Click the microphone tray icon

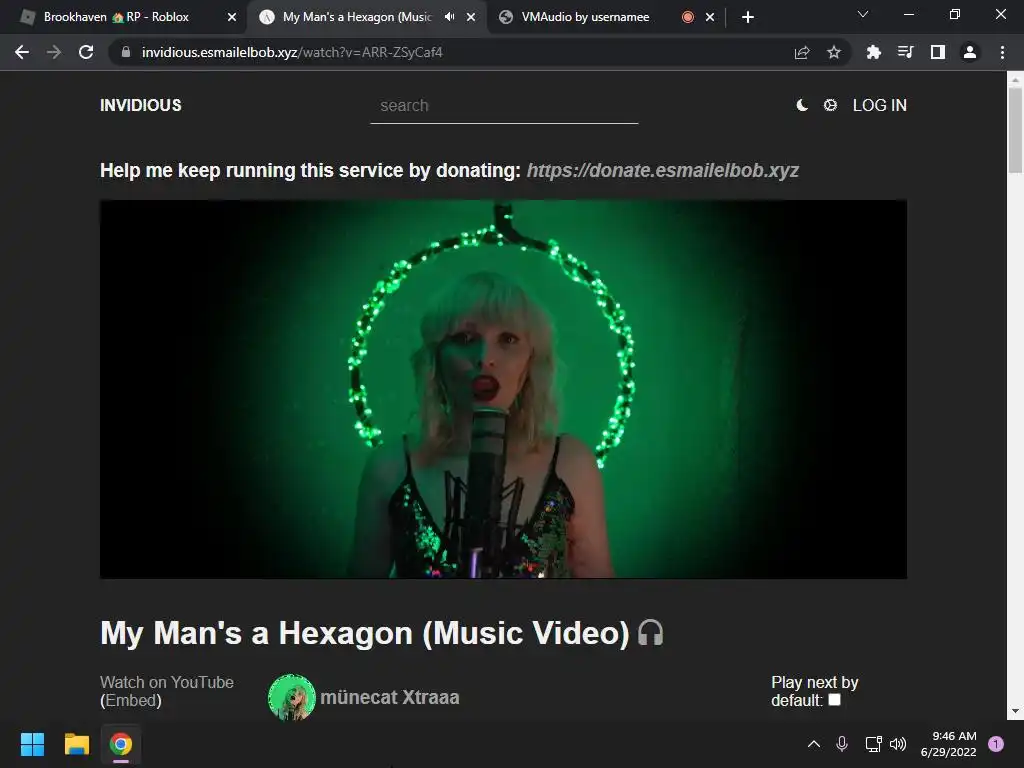[842, 744]
